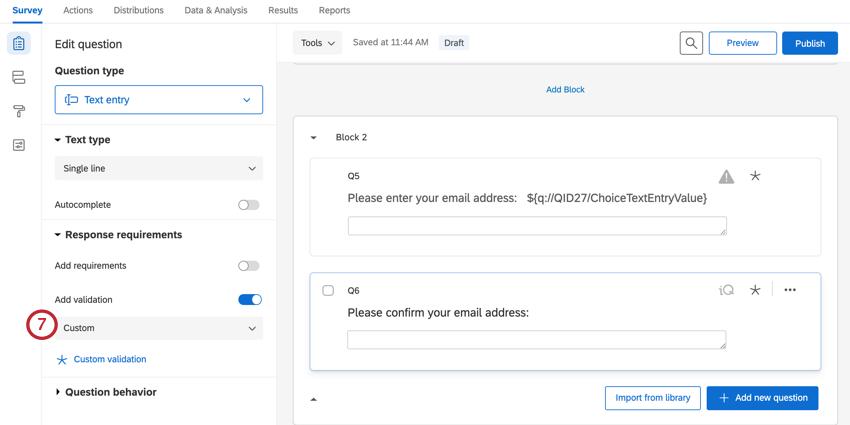Turn off the Add validation switch
Viewport: 850px width, 425px height.
tap(250, 300)
